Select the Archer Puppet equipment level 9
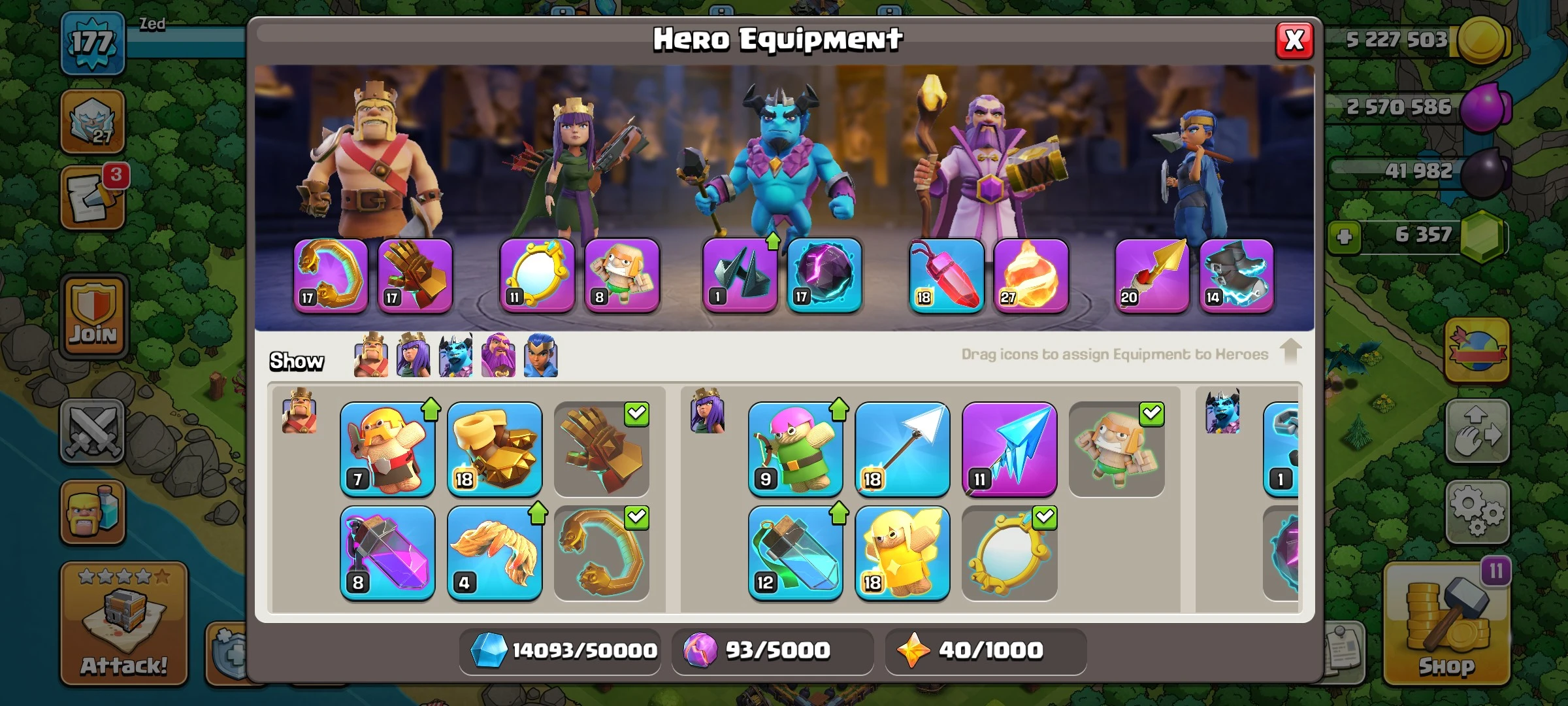The image size is (1568, 706). click(795, 450)
